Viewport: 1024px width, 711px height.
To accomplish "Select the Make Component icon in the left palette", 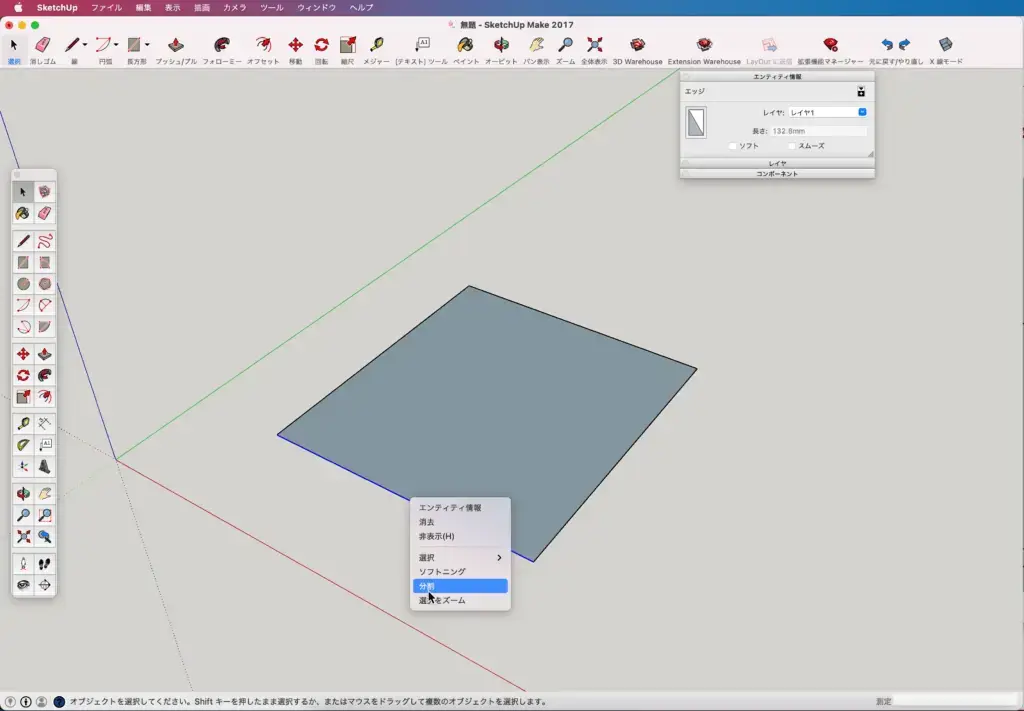I will (x=44, y=192).
